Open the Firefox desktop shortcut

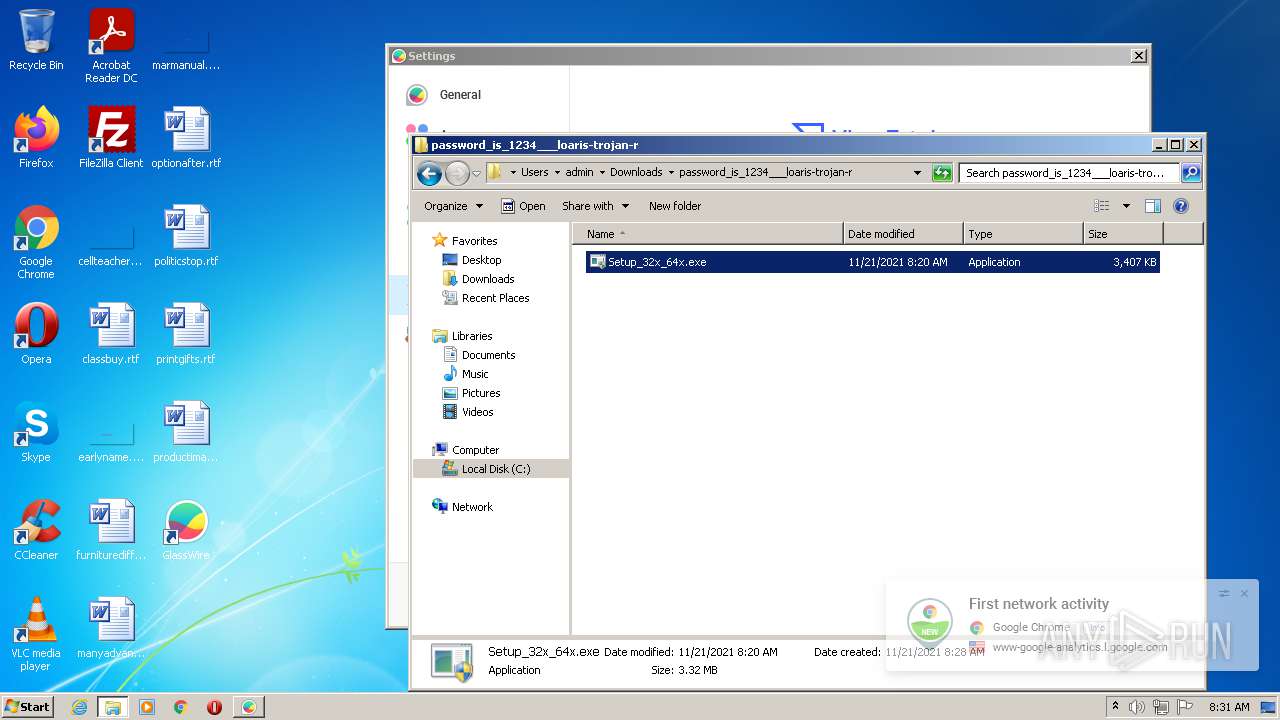pos(36,138)
